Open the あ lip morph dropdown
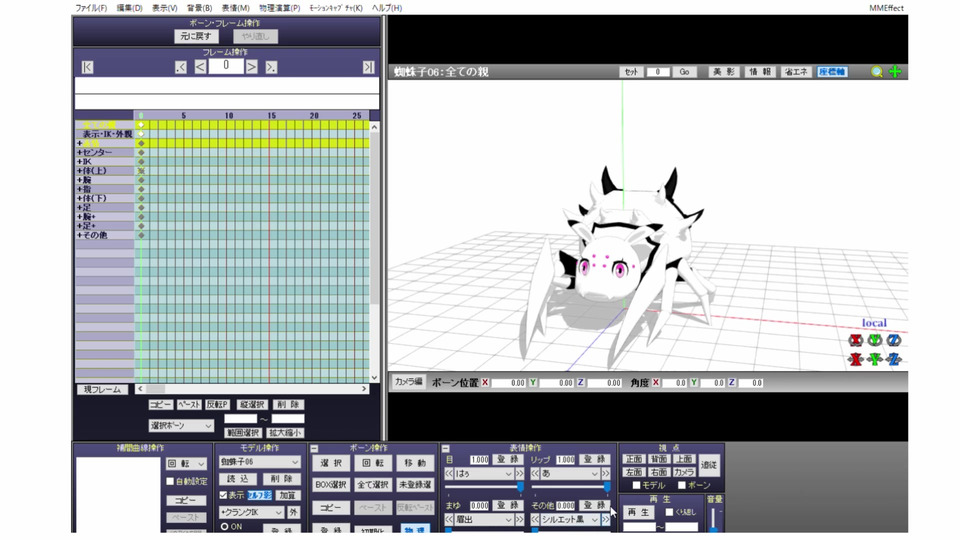Image resolution: width=960 pixels, height=540 pixels. tap(569, 474)
